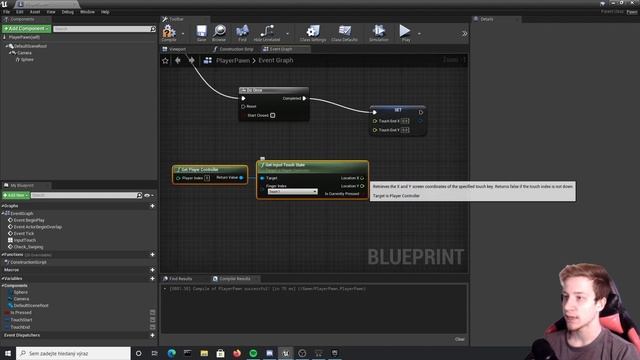
Task: Open the Finger Index dropdown on touch node
Action: 292,191
